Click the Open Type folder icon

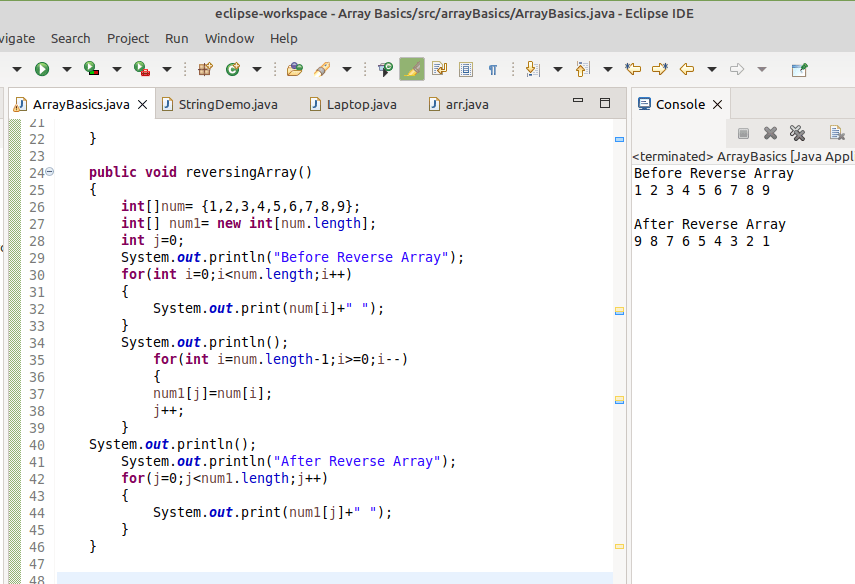294,69
